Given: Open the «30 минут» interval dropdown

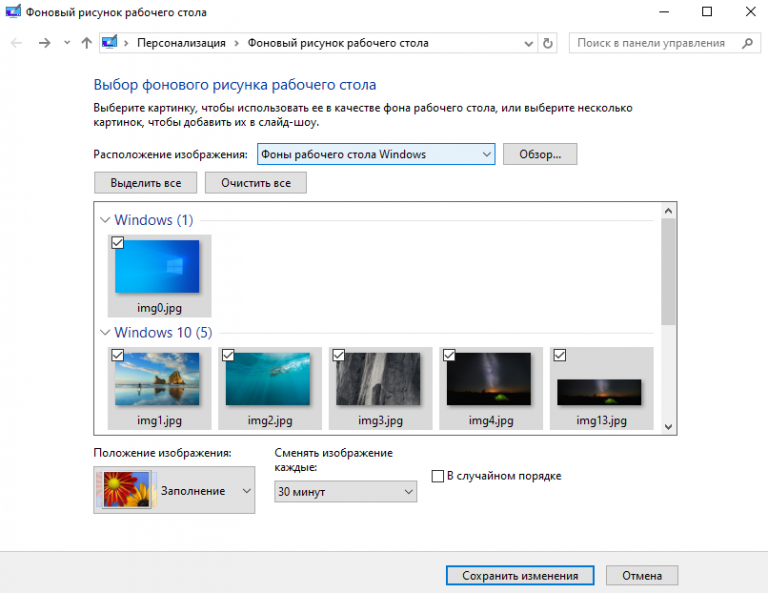Looking at the screenshot, I should click(345, 492).
